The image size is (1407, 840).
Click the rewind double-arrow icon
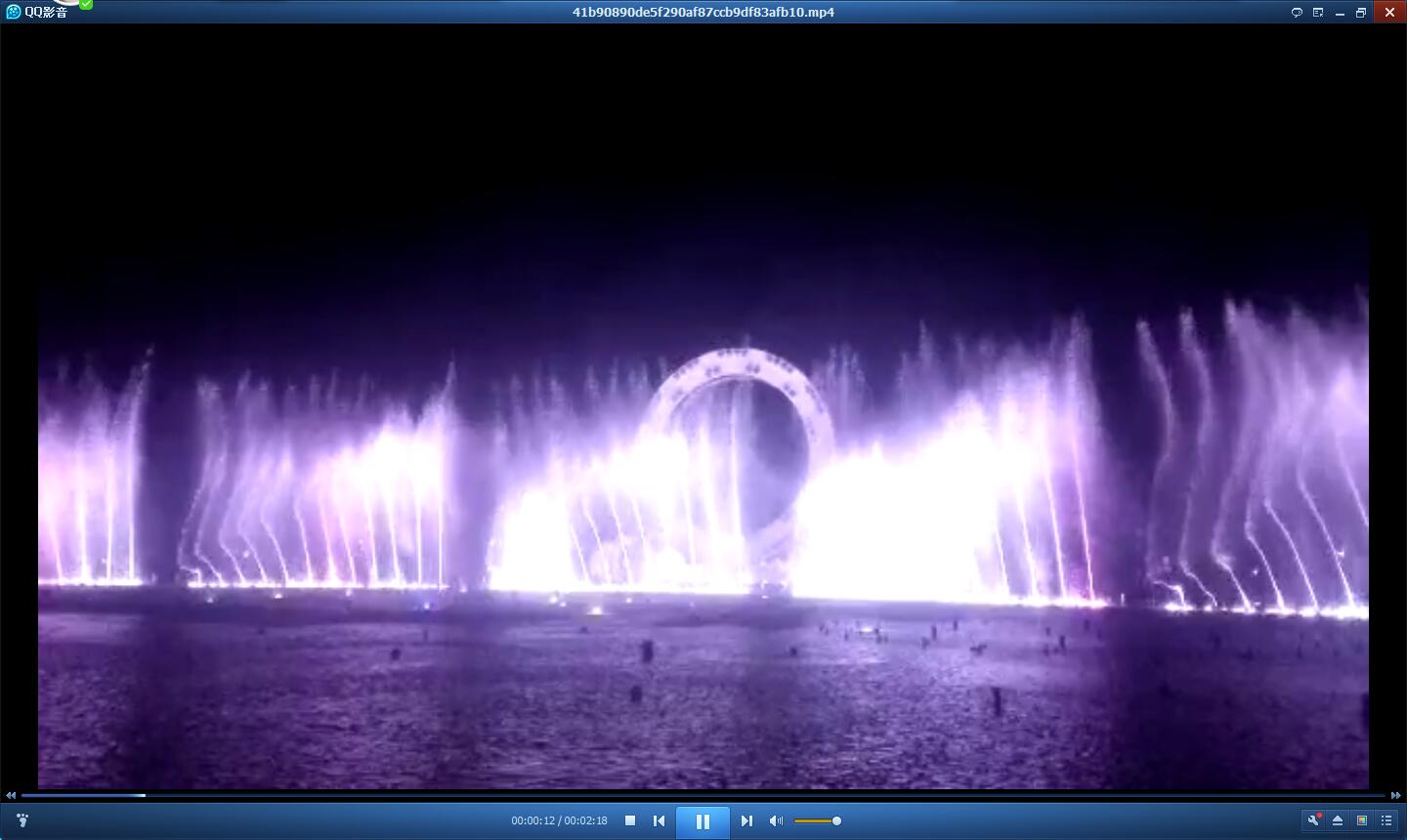pos(11,796)
